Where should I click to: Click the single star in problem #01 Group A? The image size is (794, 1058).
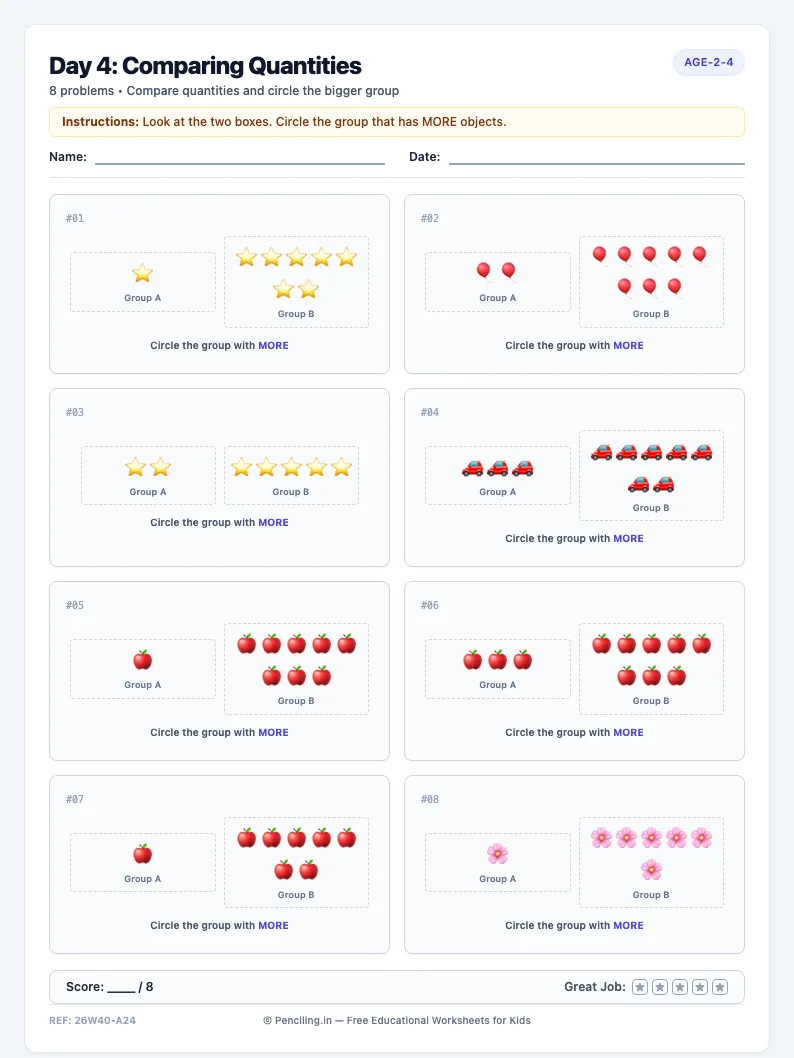pyautogui.click(x=142, y=273)
